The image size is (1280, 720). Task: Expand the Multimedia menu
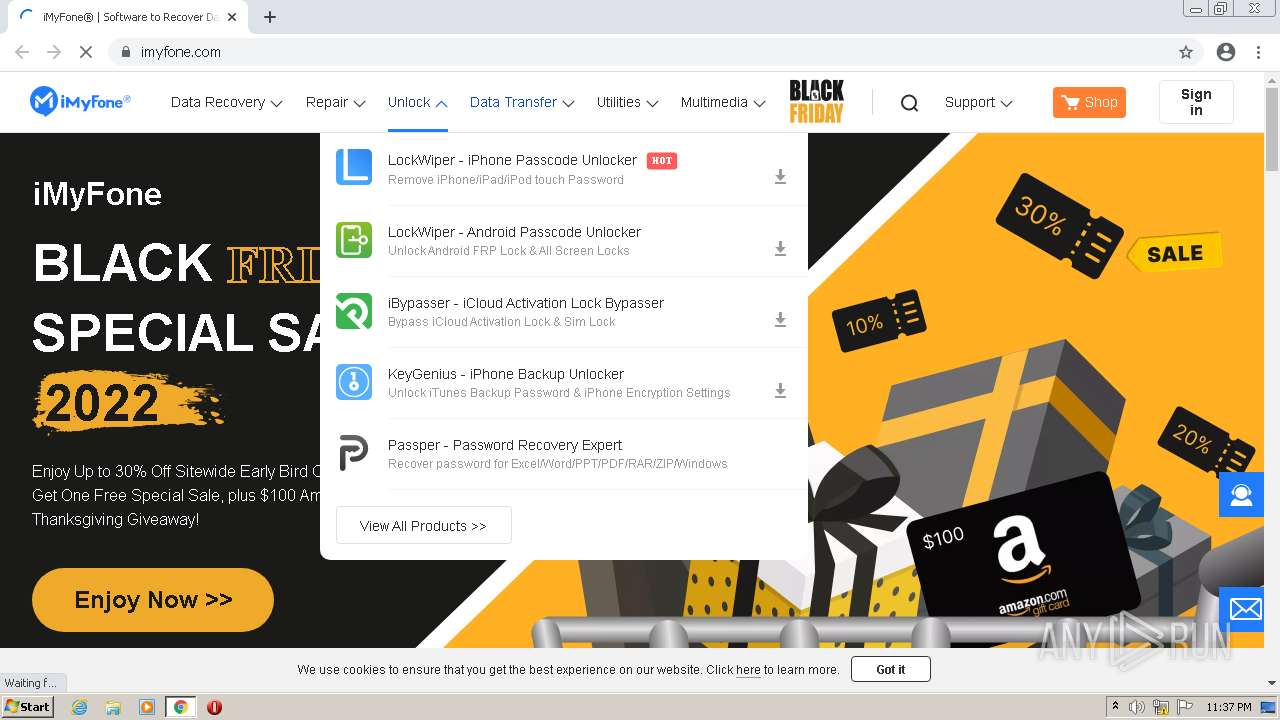point(723,102)
